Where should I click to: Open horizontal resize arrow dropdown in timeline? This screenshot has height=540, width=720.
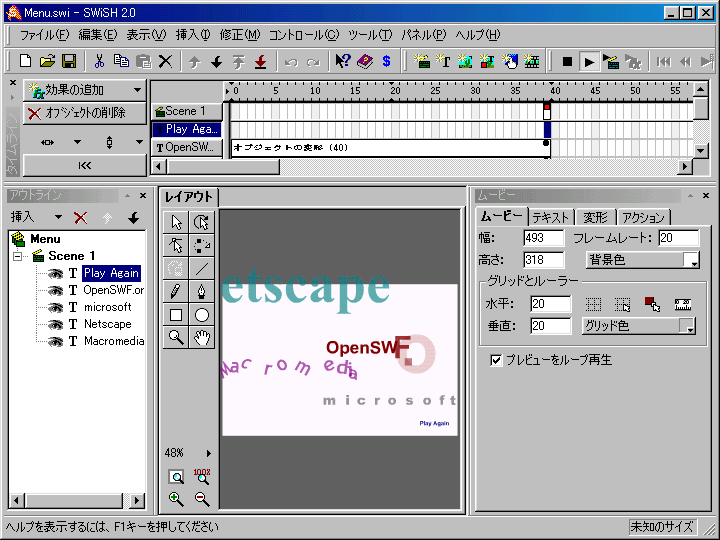77,142
